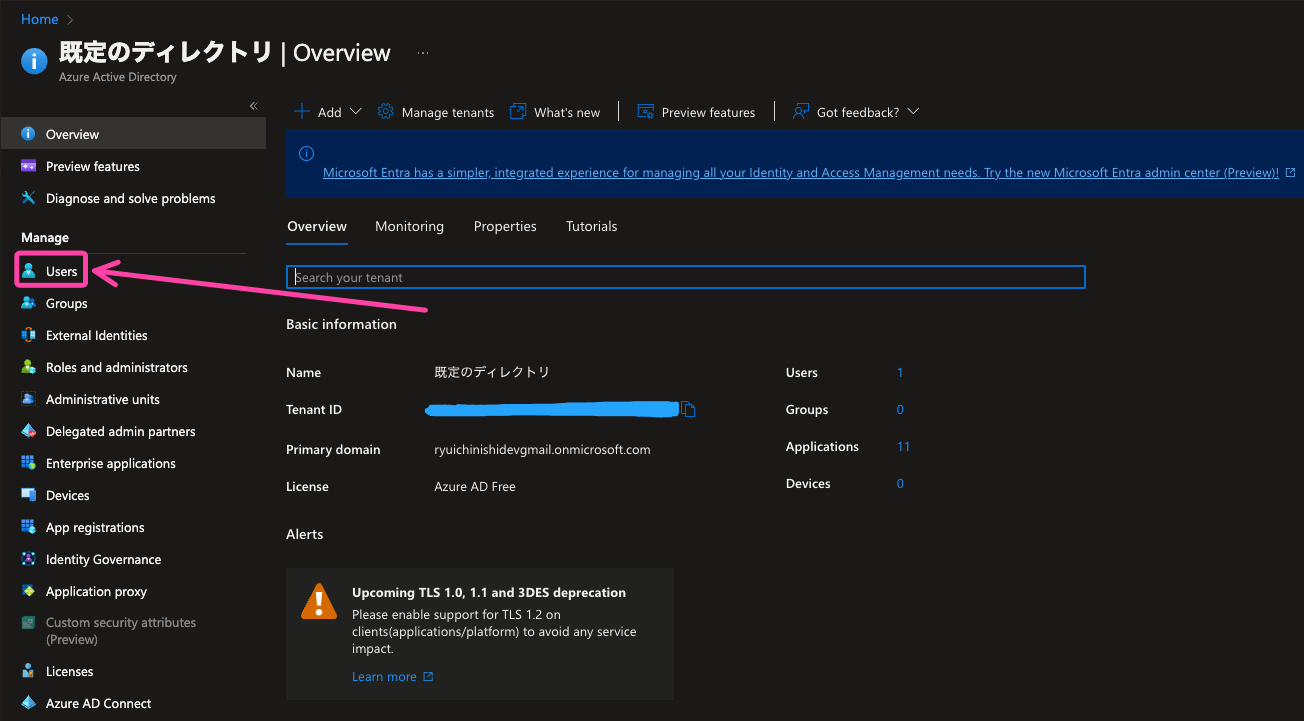Click the Devices icon in sidebar
The image size is (1304, 721).
28,495
